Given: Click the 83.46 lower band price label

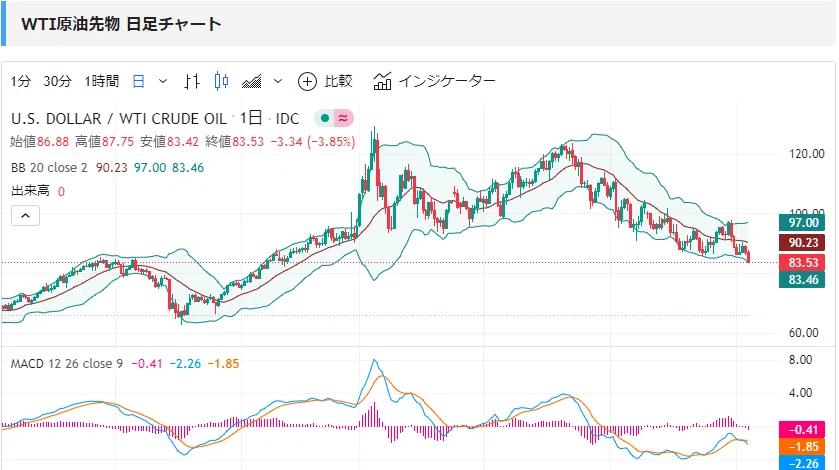Looking at the screenshot, I should point(802,279).
